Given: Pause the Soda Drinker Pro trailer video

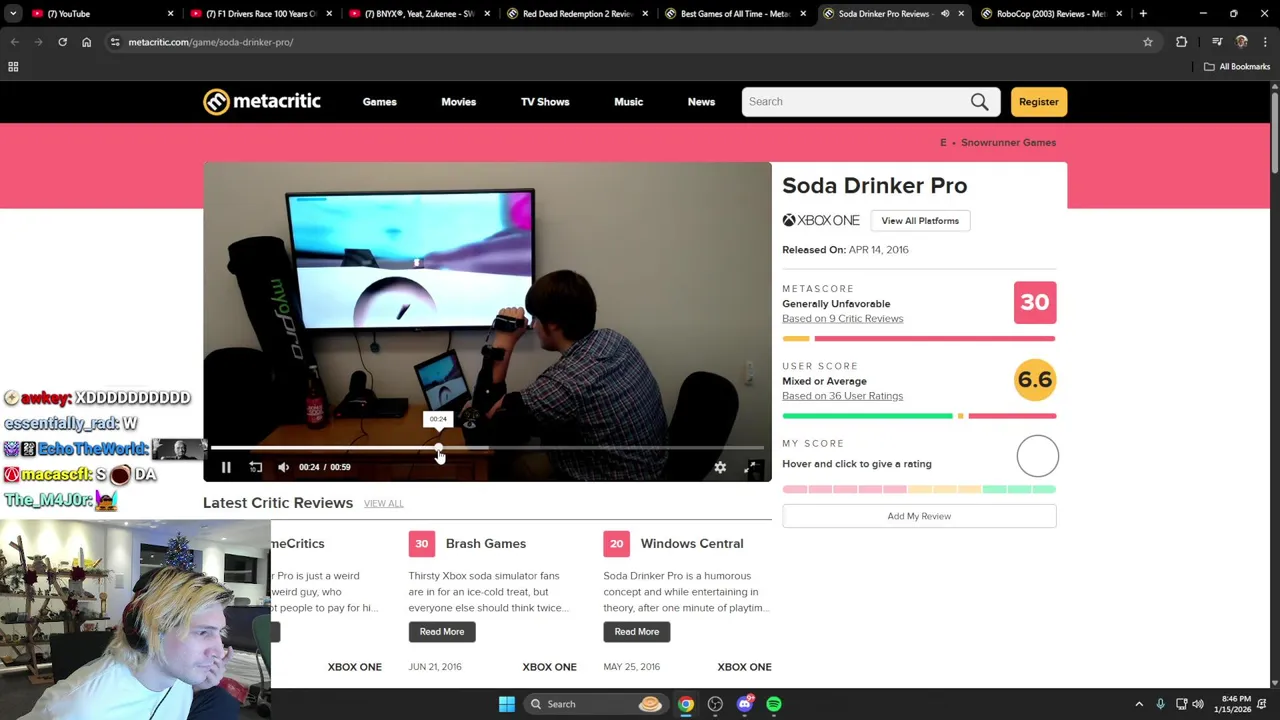Looking at the screenshot, I should (x=226, y=467).
